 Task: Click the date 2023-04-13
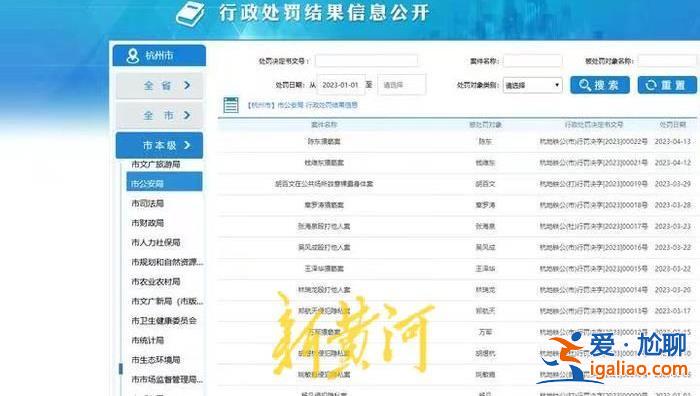tap(673, 142)
